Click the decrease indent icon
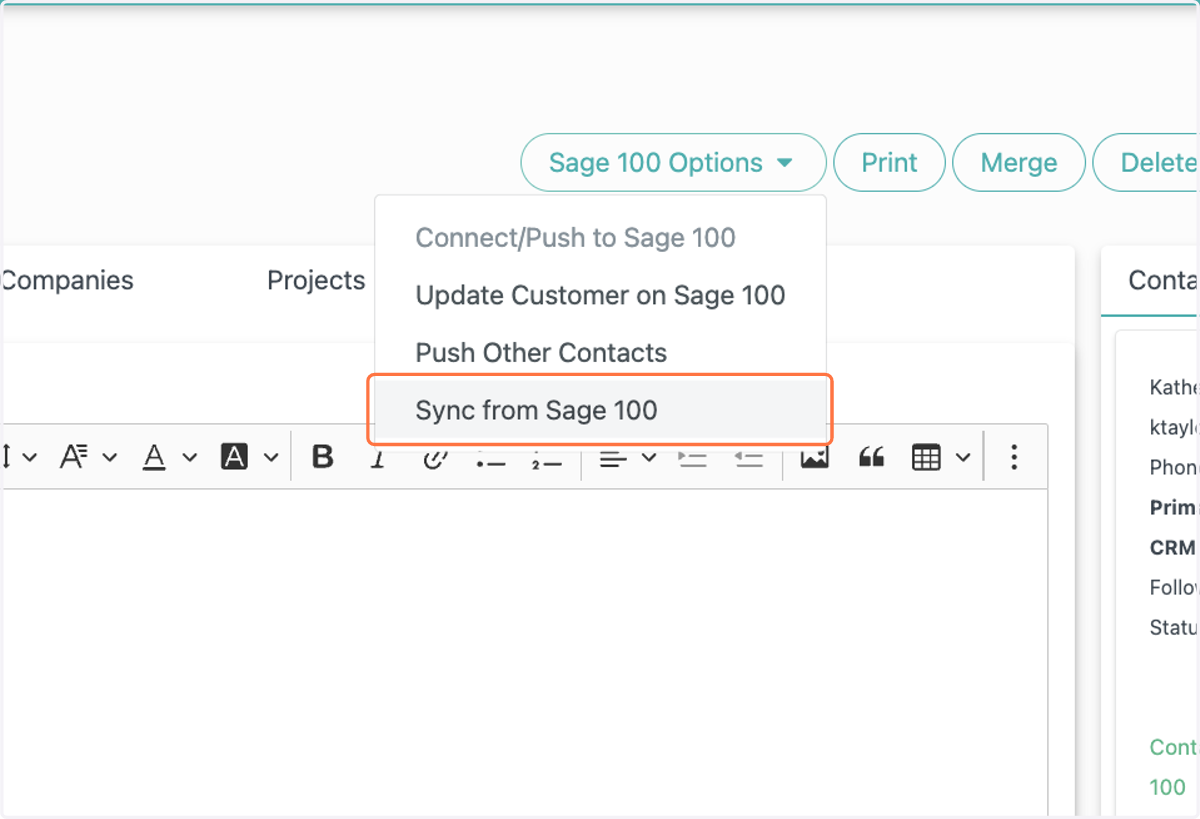This screenshot has width=1200, height=819. pyautogui.click(x=749, y=459)
